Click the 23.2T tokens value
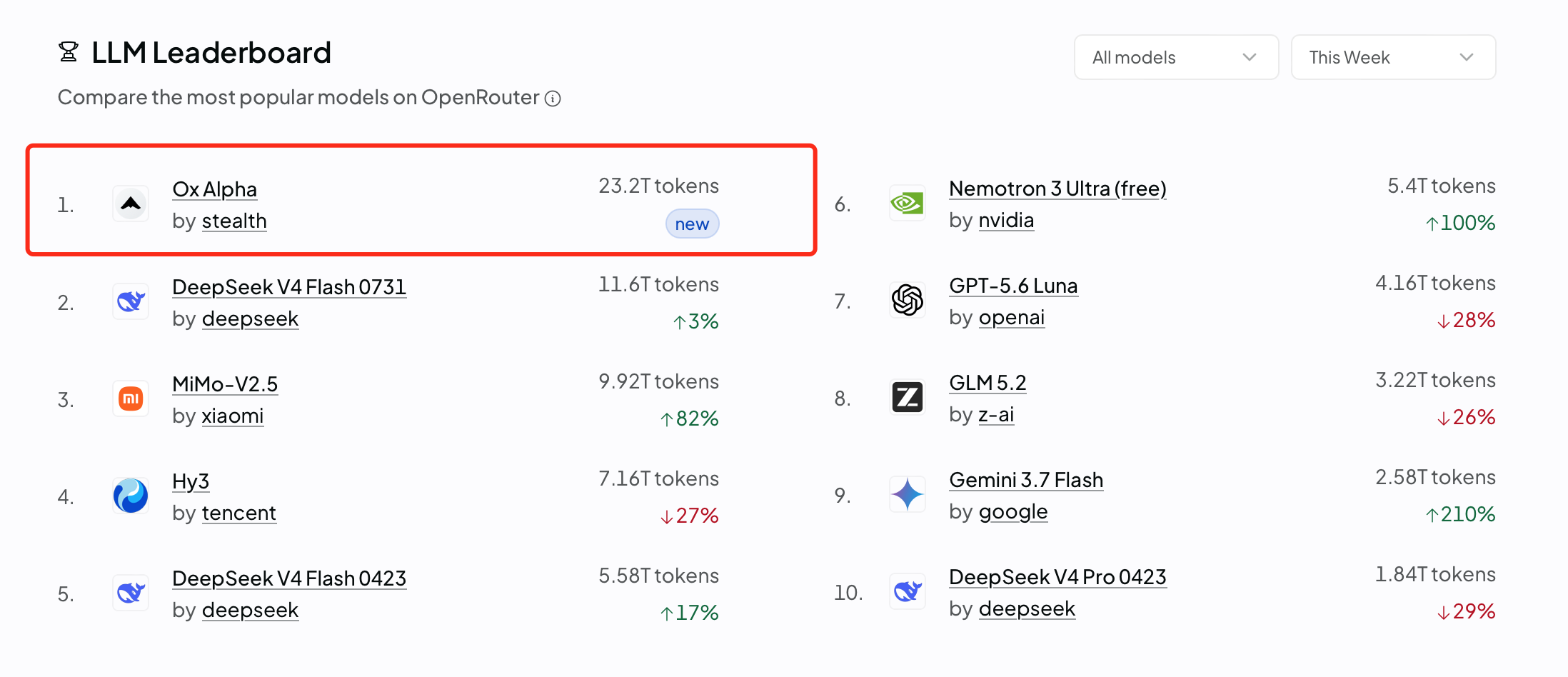1568x677 pixels. pos(658,186)
